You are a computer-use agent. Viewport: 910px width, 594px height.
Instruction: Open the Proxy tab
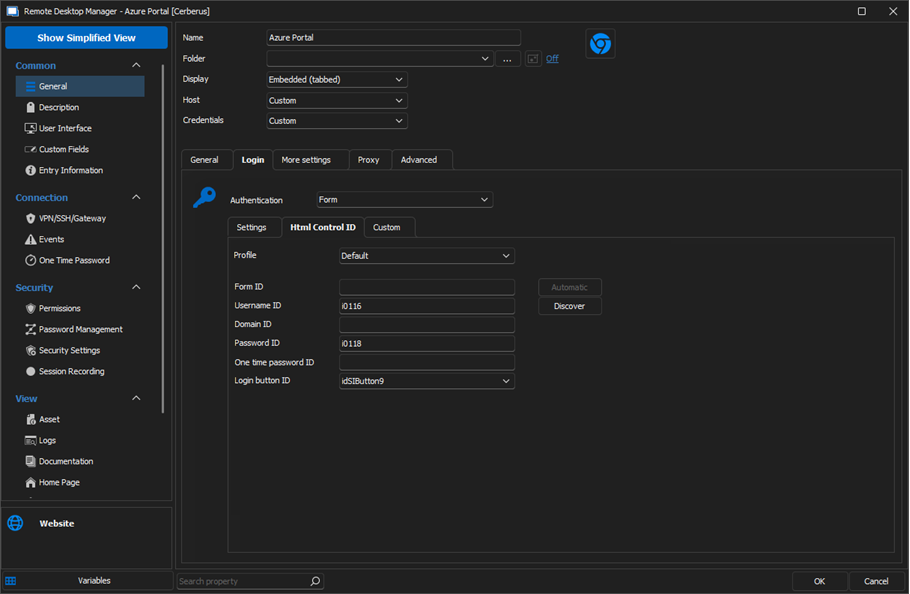[369, 160]
